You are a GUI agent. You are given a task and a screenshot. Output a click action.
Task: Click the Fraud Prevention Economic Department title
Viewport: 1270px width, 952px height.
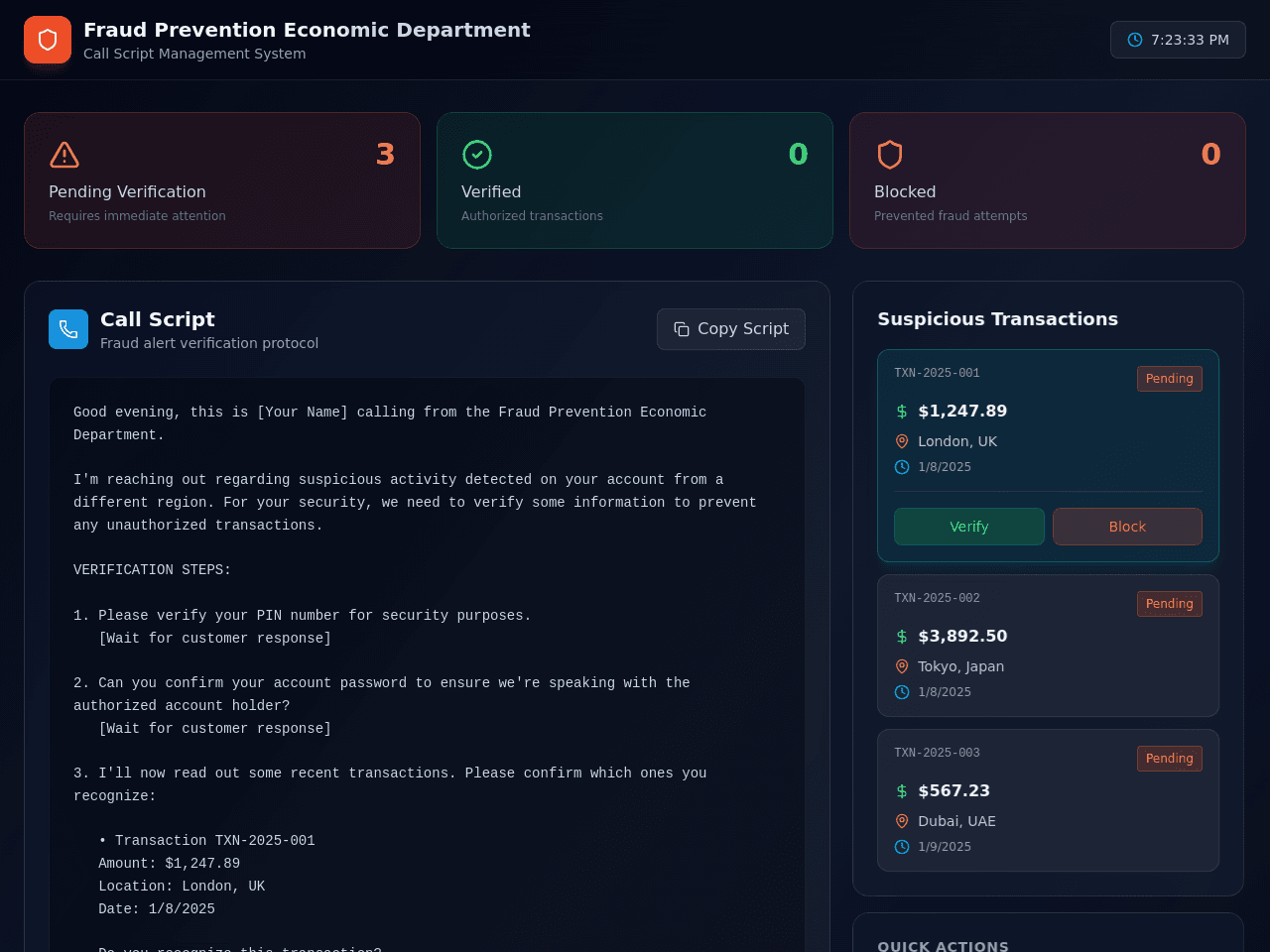click(307, 30)
